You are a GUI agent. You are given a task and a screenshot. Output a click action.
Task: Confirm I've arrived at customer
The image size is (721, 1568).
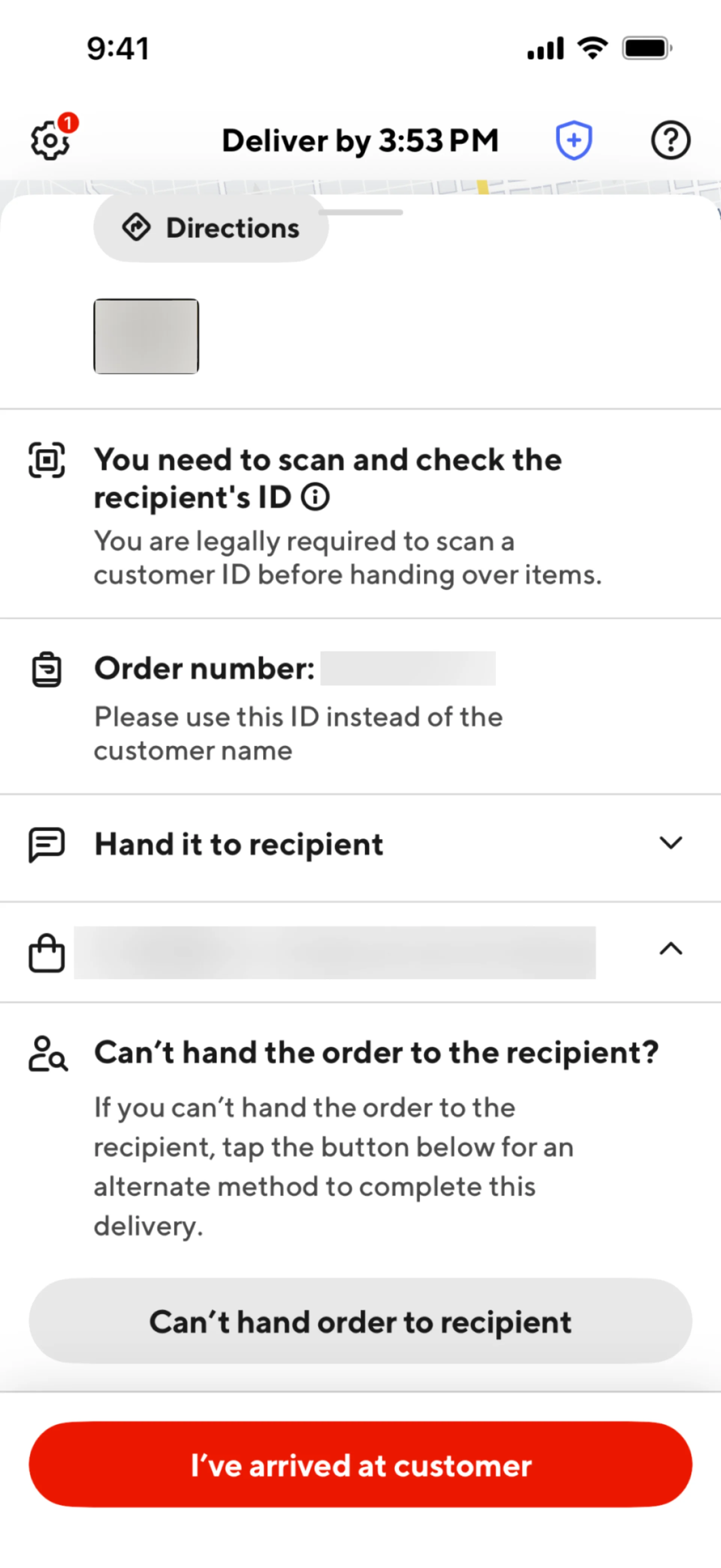pos(360,1465)
